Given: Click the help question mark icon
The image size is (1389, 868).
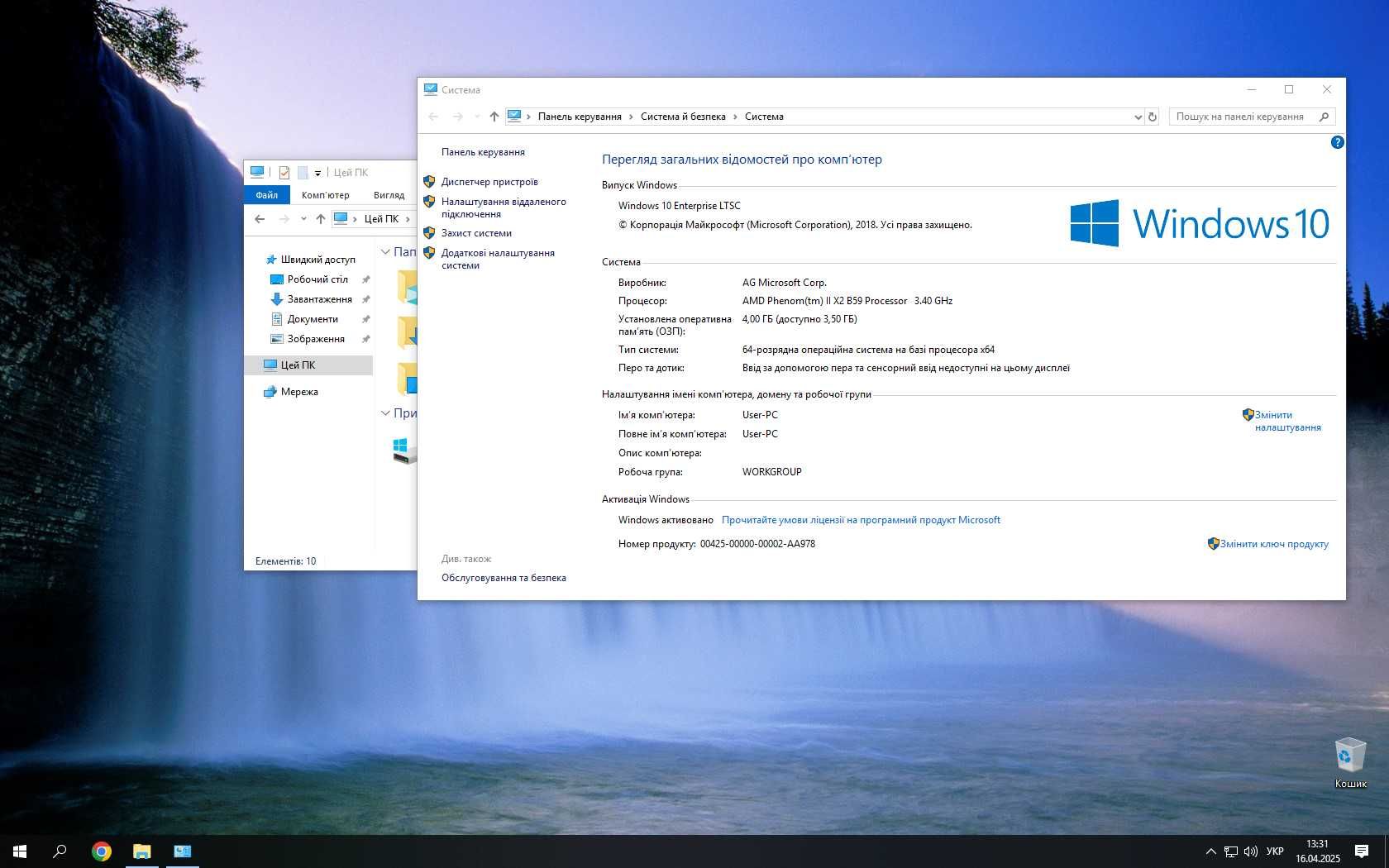Looking at the screenshot, I should 1337,142.
